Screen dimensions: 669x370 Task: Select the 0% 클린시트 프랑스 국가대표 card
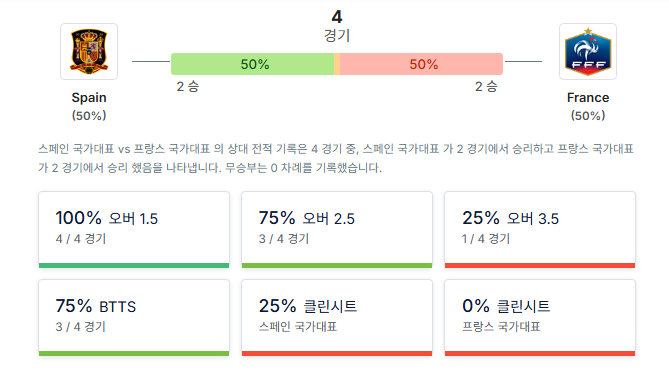point(540,318)
